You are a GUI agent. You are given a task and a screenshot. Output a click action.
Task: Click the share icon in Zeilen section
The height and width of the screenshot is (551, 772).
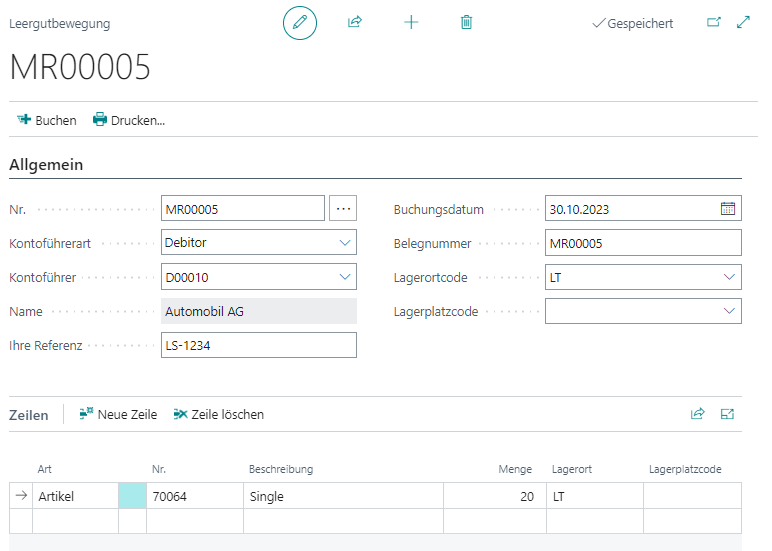pos(698,414)
